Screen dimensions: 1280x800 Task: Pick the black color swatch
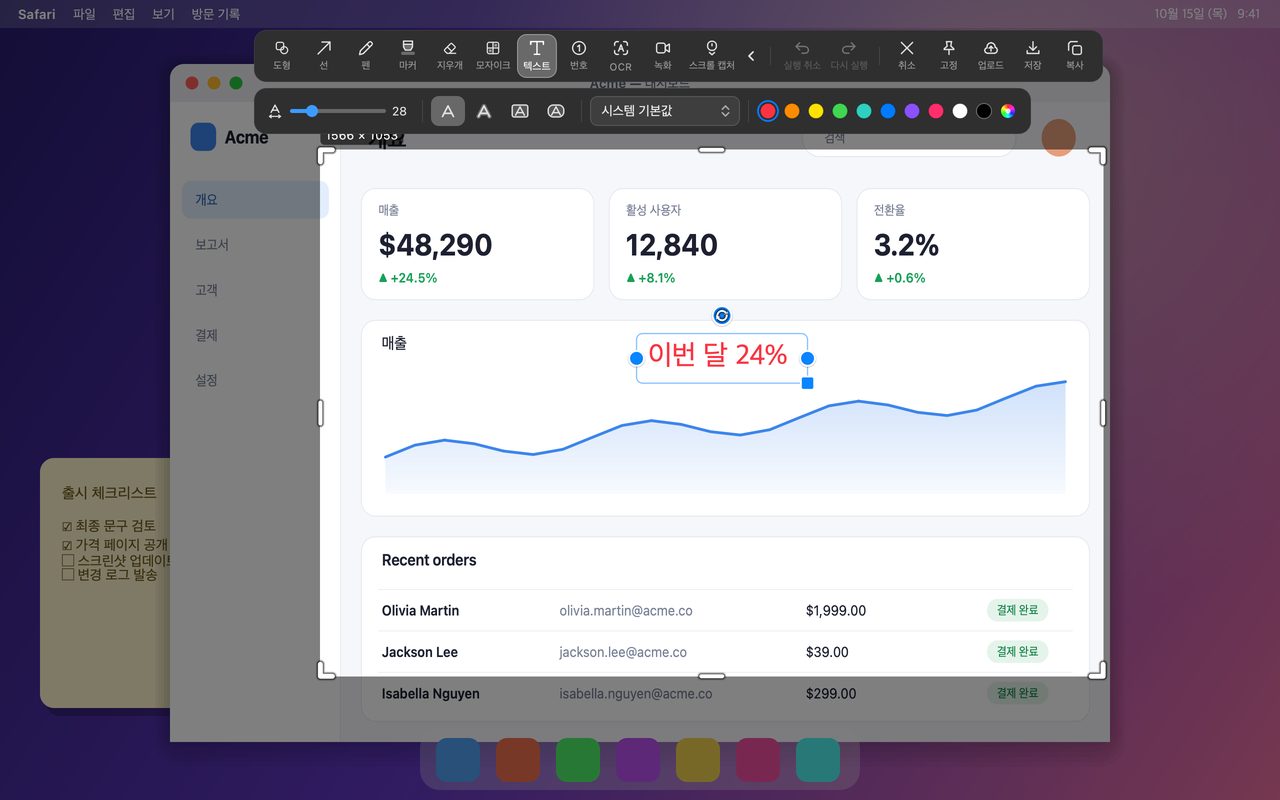tap(984, 111)
